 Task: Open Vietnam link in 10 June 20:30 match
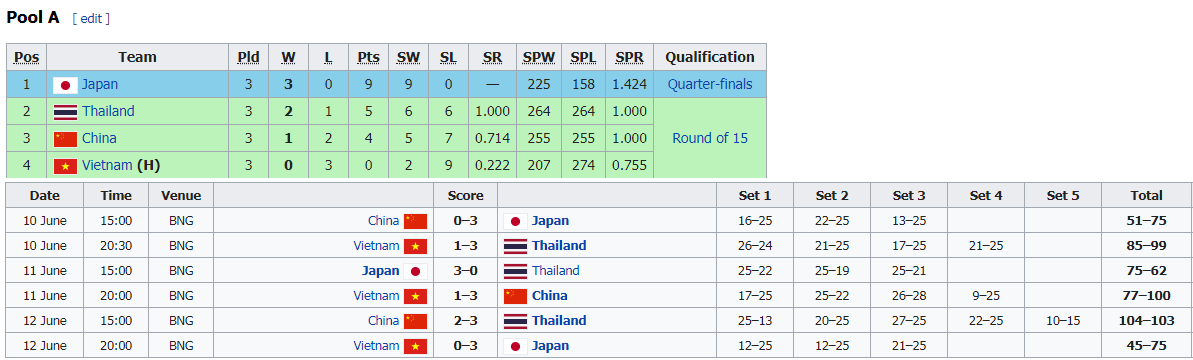click(x=377, y=246)
